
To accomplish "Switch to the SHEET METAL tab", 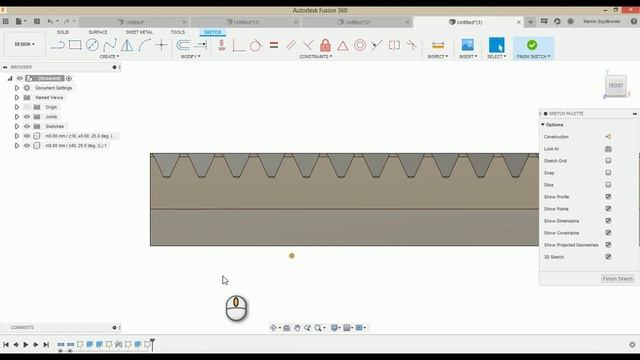I will tap(139, 32).
